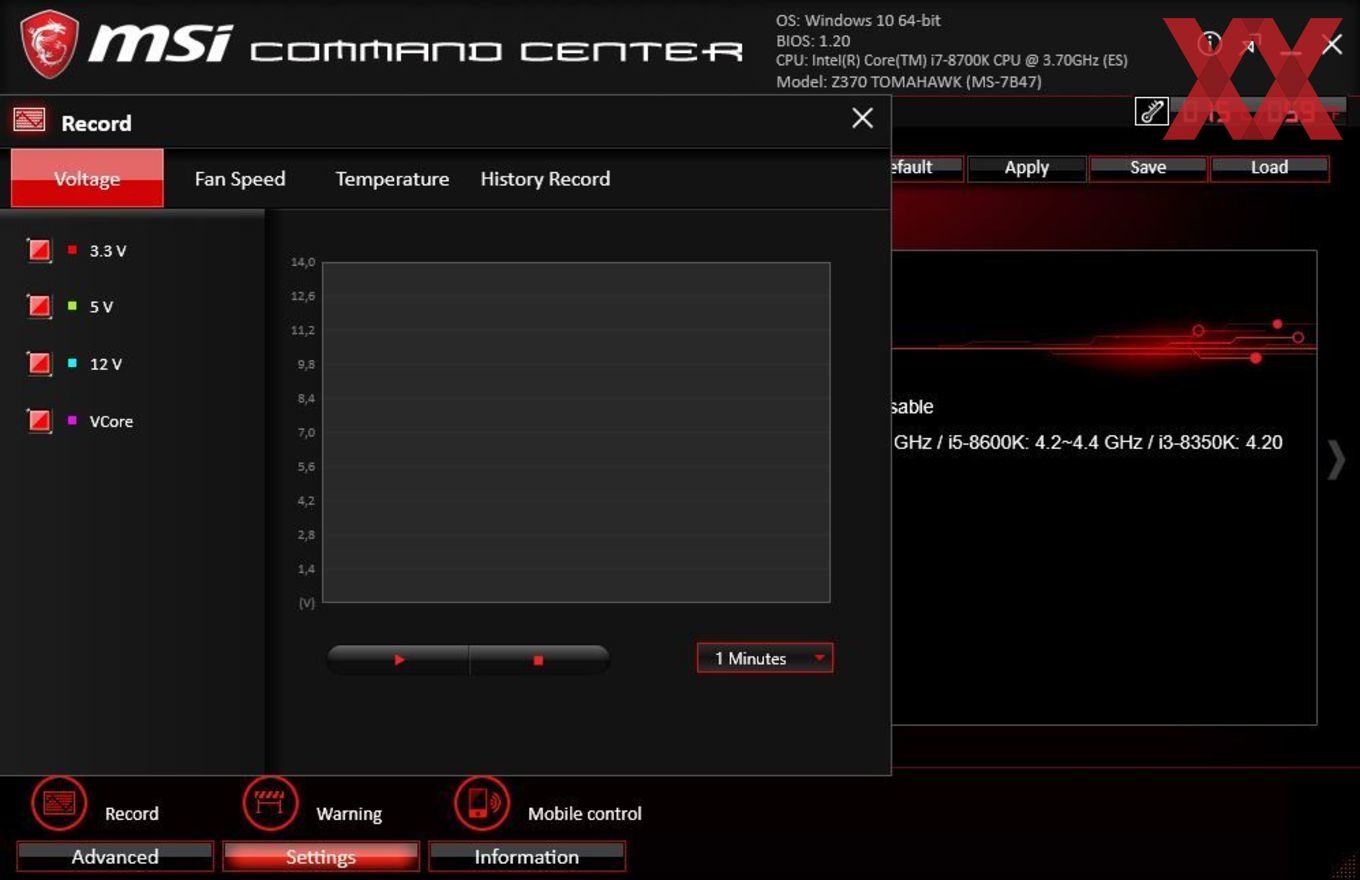
Task: Click the Mobile control label text
Action: click(x=585, y=814)
